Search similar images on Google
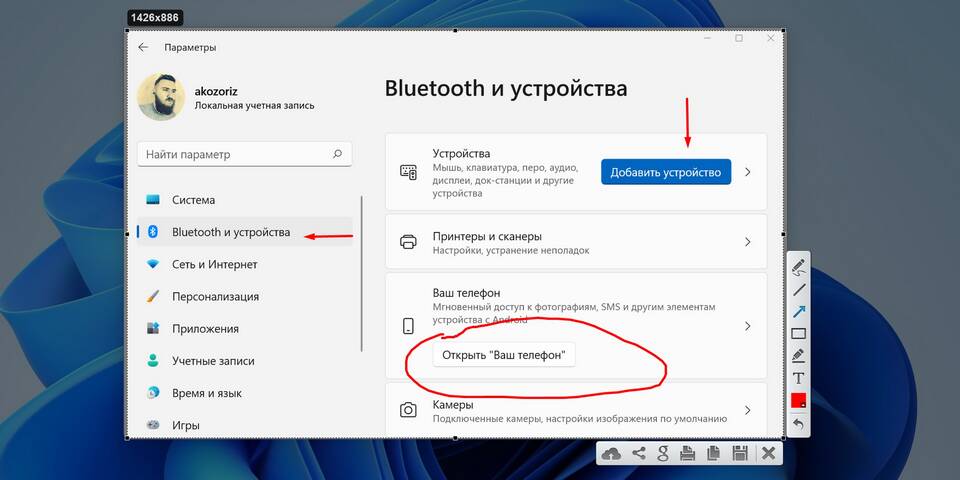 662,454
